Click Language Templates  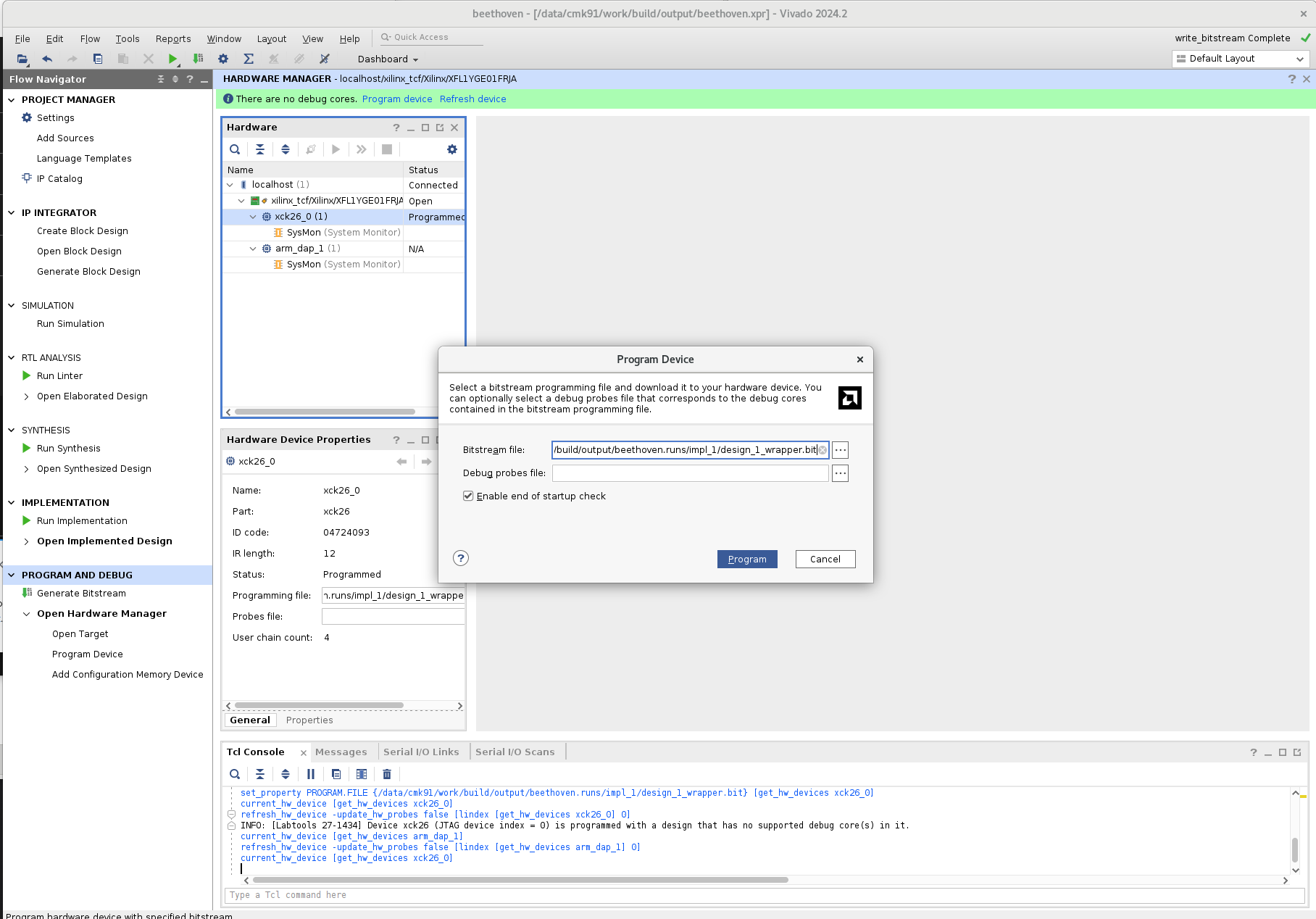(x=84, y=159)
